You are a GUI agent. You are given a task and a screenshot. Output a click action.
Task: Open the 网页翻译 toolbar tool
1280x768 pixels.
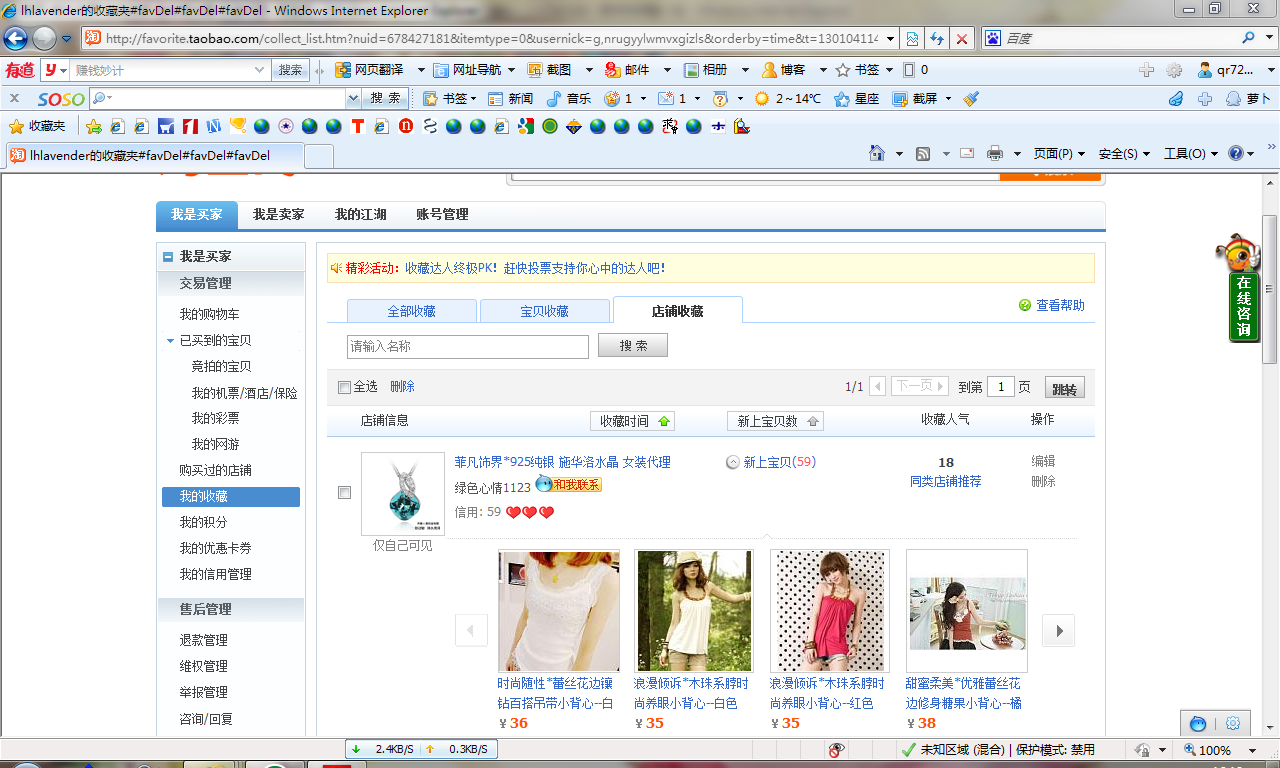click(370, 70)
